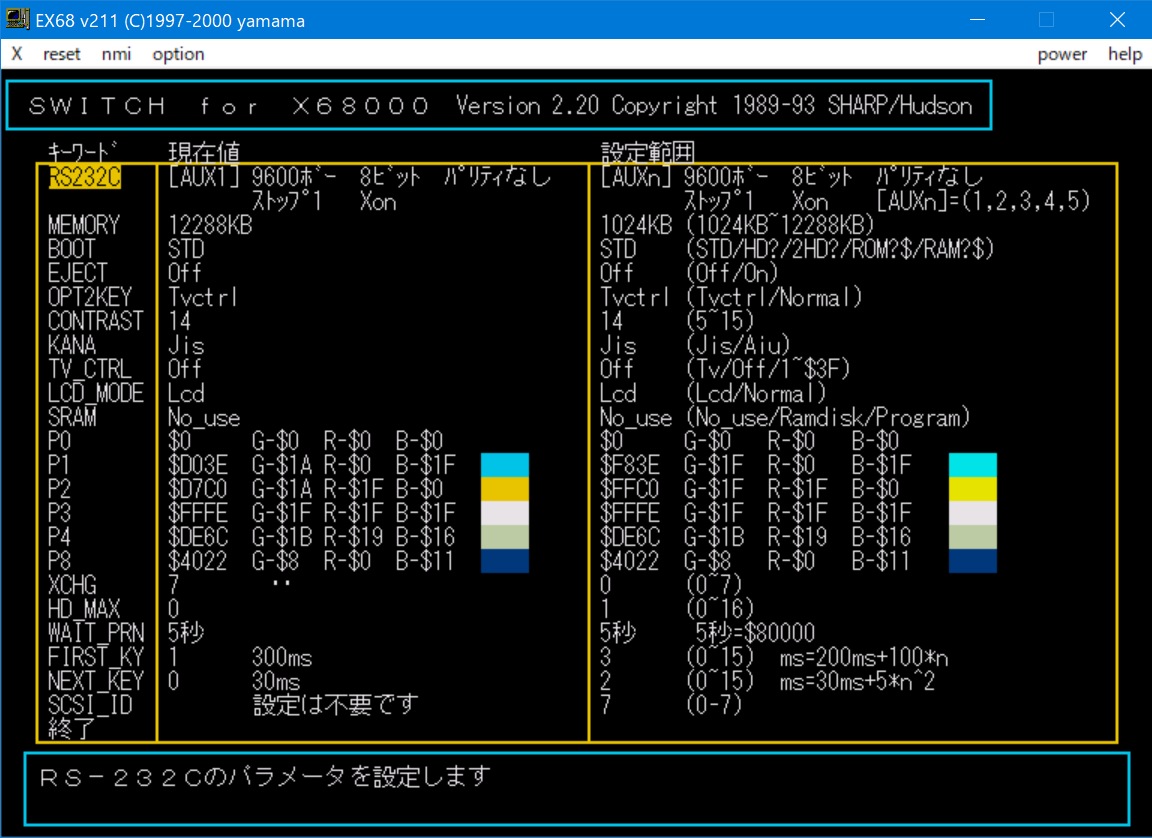The width and height of the screenshot is (1152, 838).
Task: Click the 5秒=$80000 WAIT_PRN range text
Action: (755, 633)
